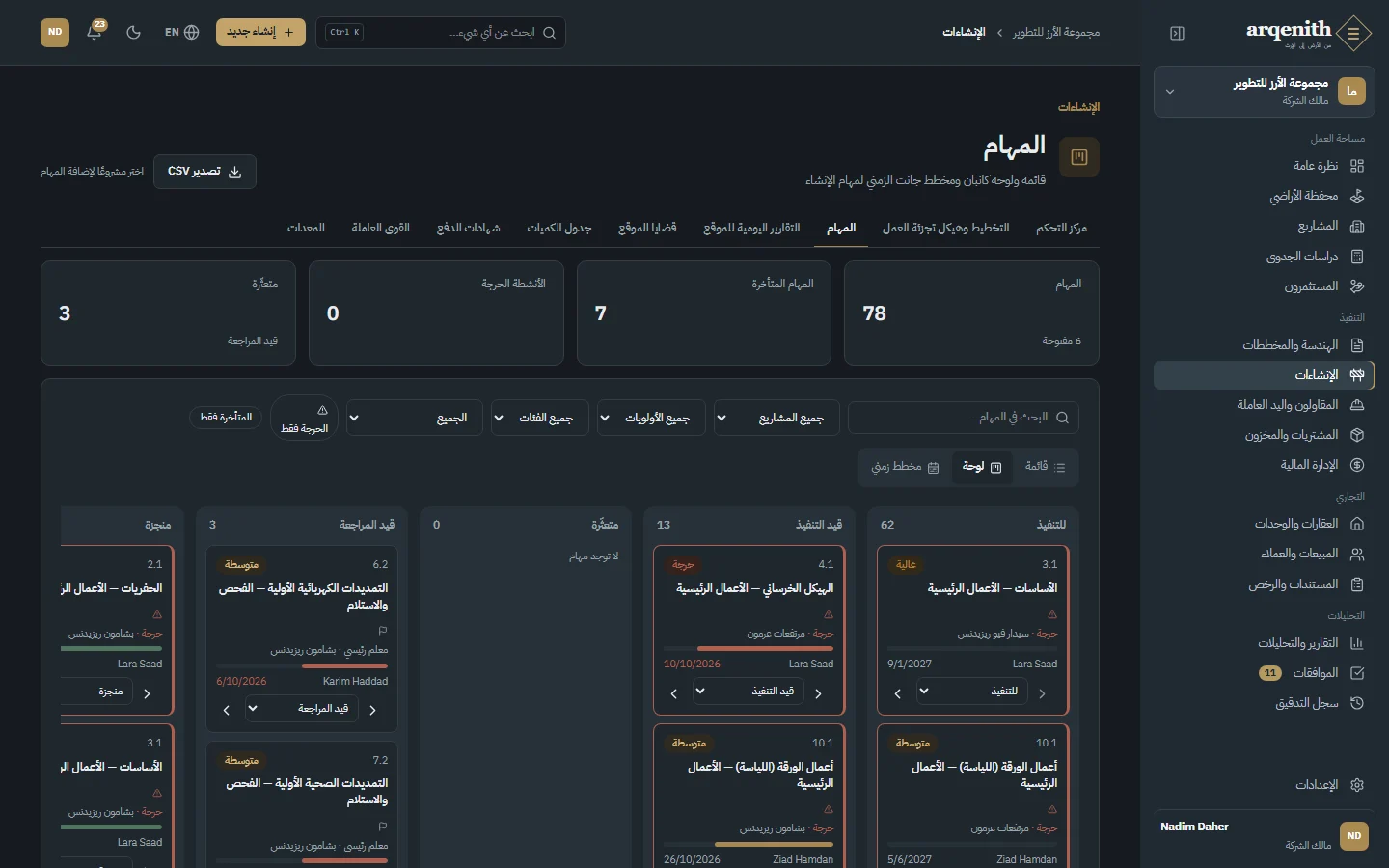The width and height of the screenshot is (1389, 868).
Task: Open دراسات الجدوى calculator icon
Action: pyautogui.click(x=1357, y=257)
